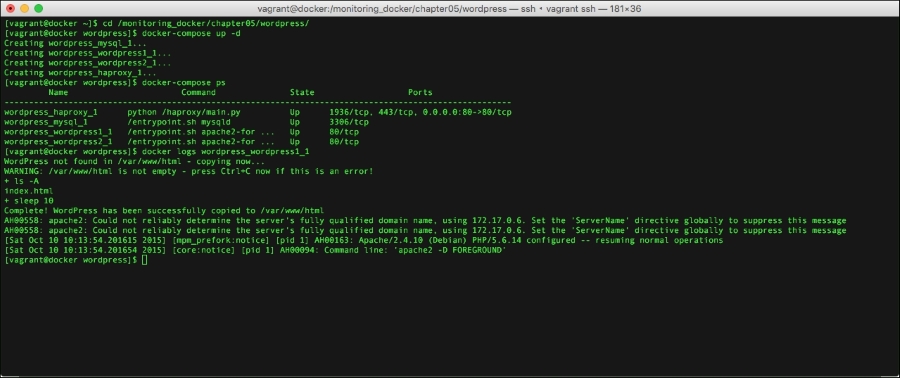Click the 'Command' column header

coord(199,92)
